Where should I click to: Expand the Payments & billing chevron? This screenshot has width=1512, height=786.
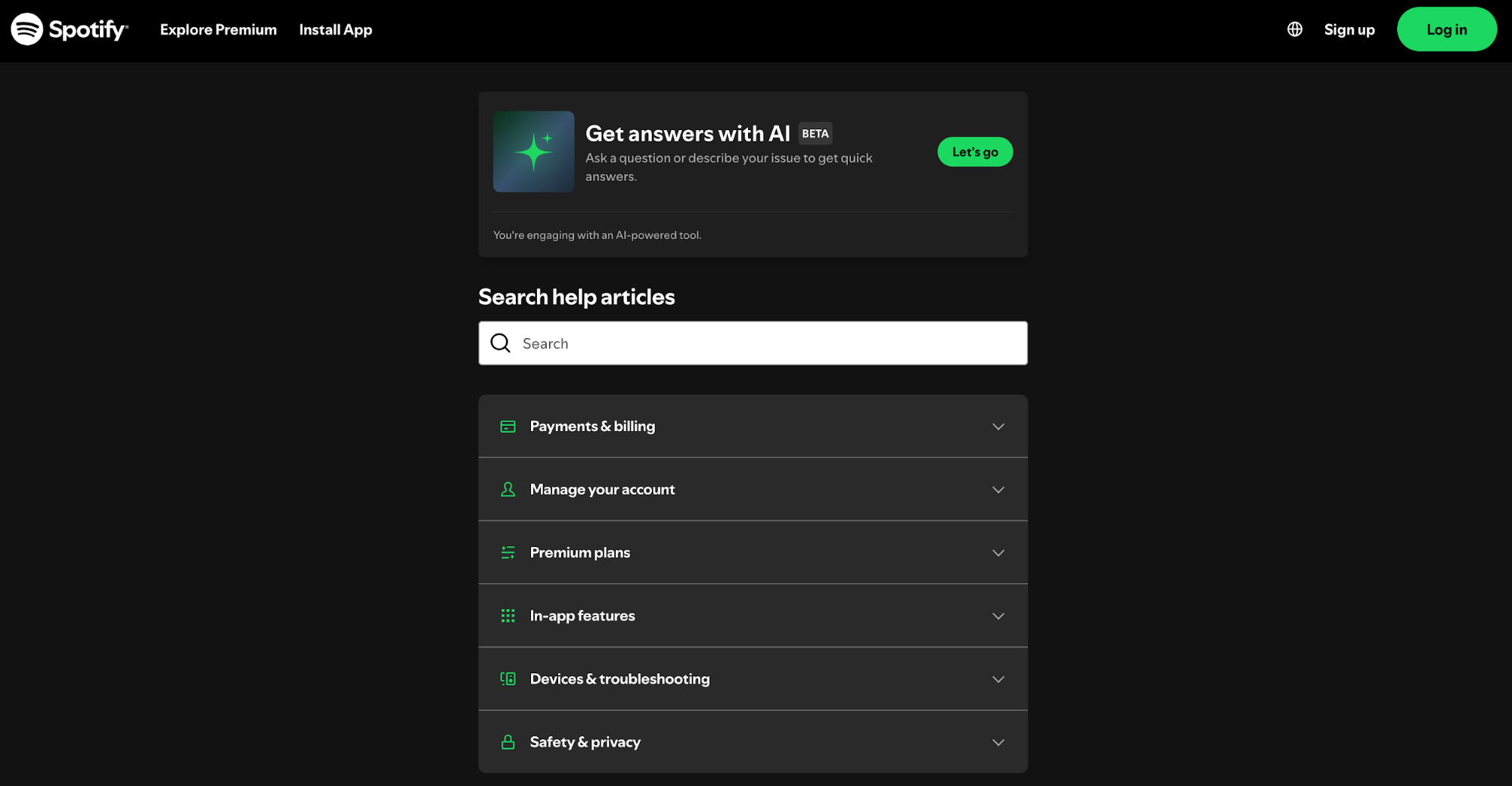(998, 427)
